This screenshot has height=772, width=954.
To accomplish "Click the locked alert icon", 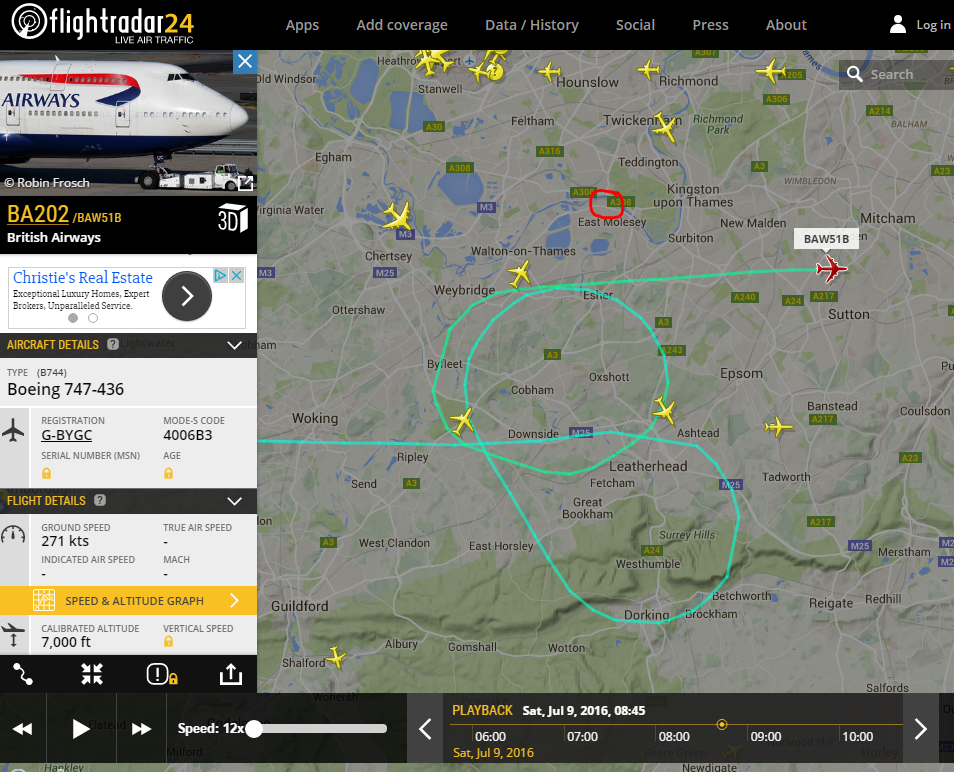I will (x=162, y=674).
